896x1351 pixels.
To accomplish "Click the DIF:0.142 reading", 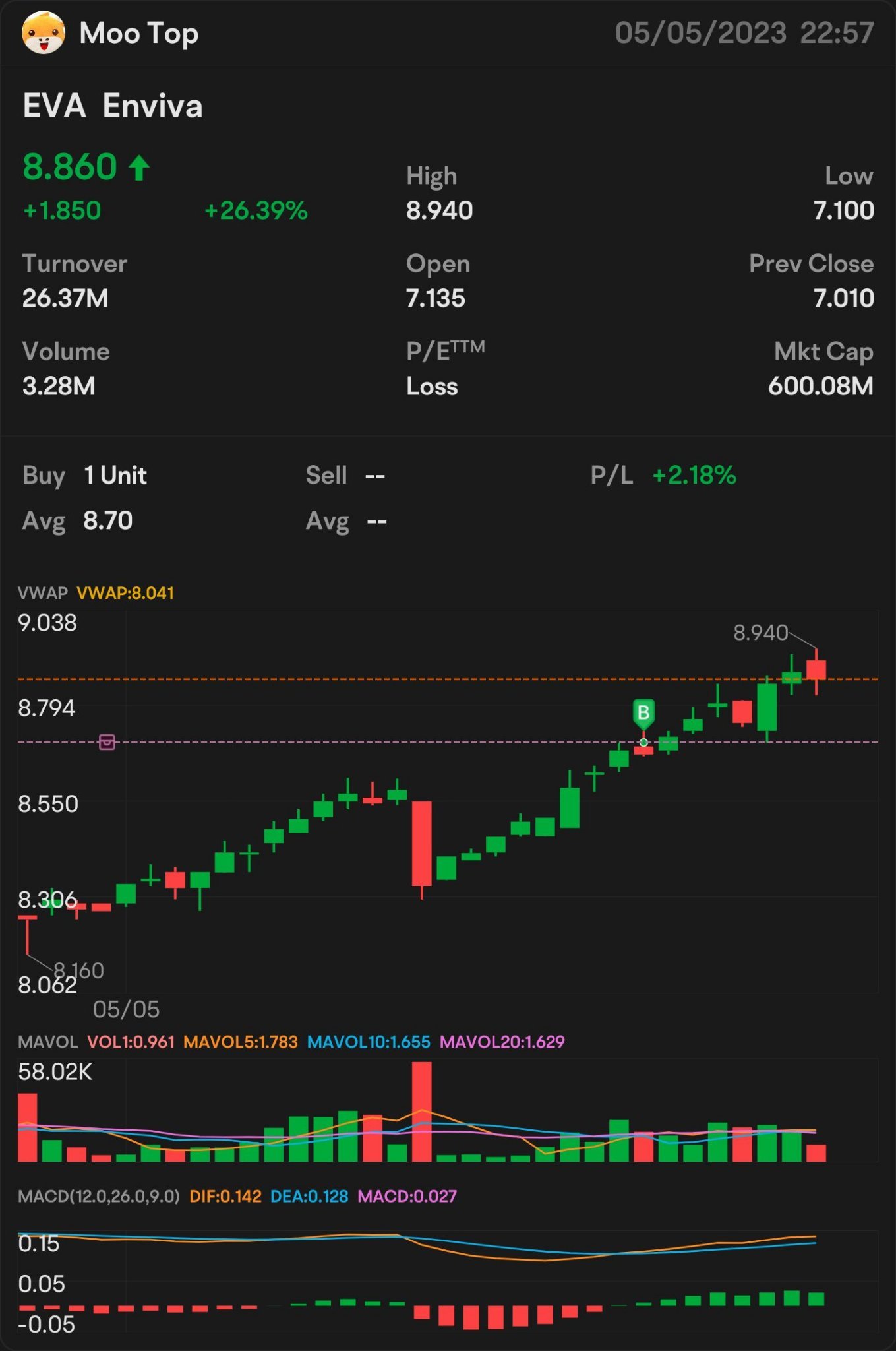I will [x=225, y=1196].
